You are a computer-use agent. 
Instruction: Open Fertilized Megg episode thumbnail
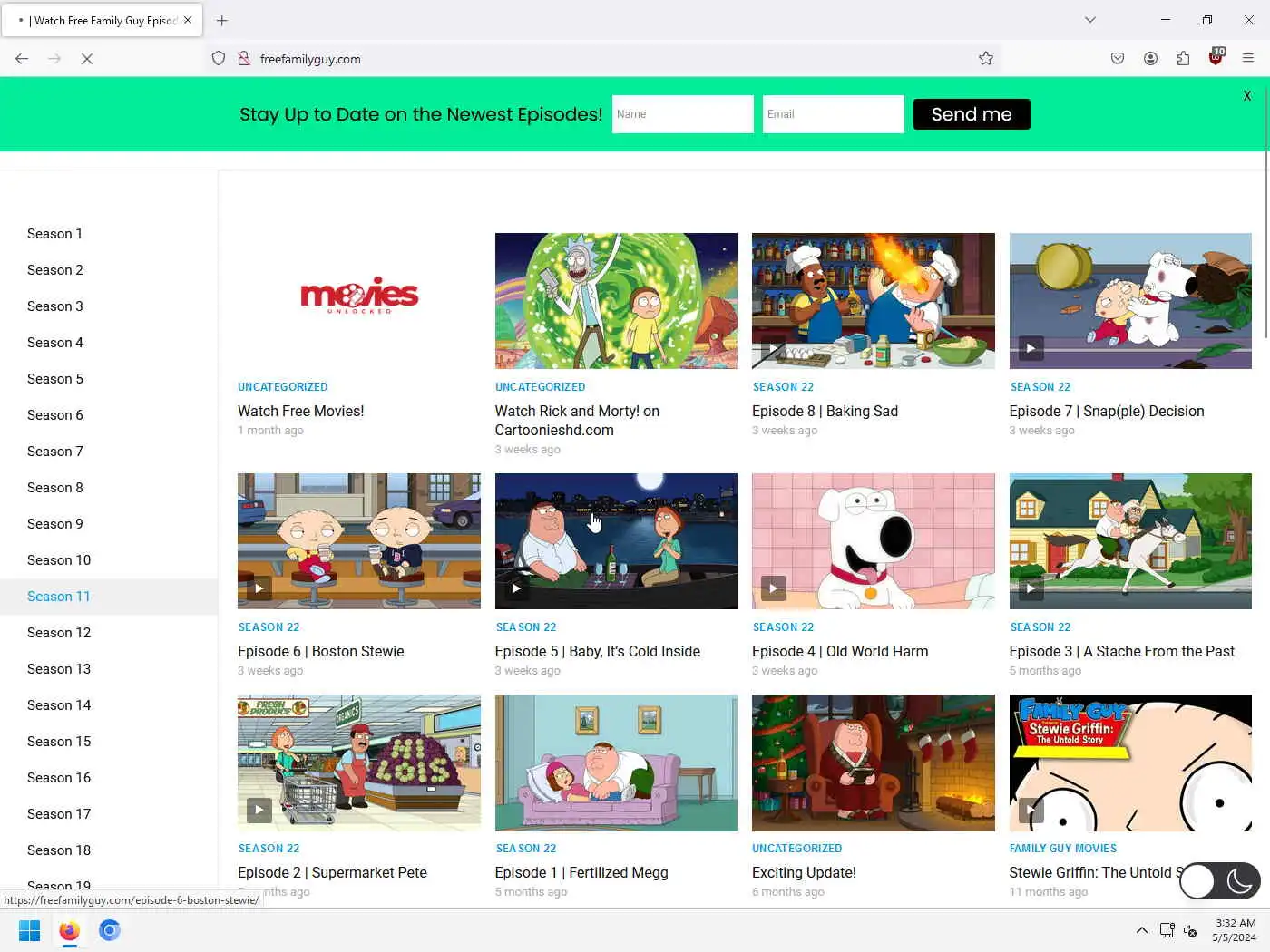click(616, 763)
